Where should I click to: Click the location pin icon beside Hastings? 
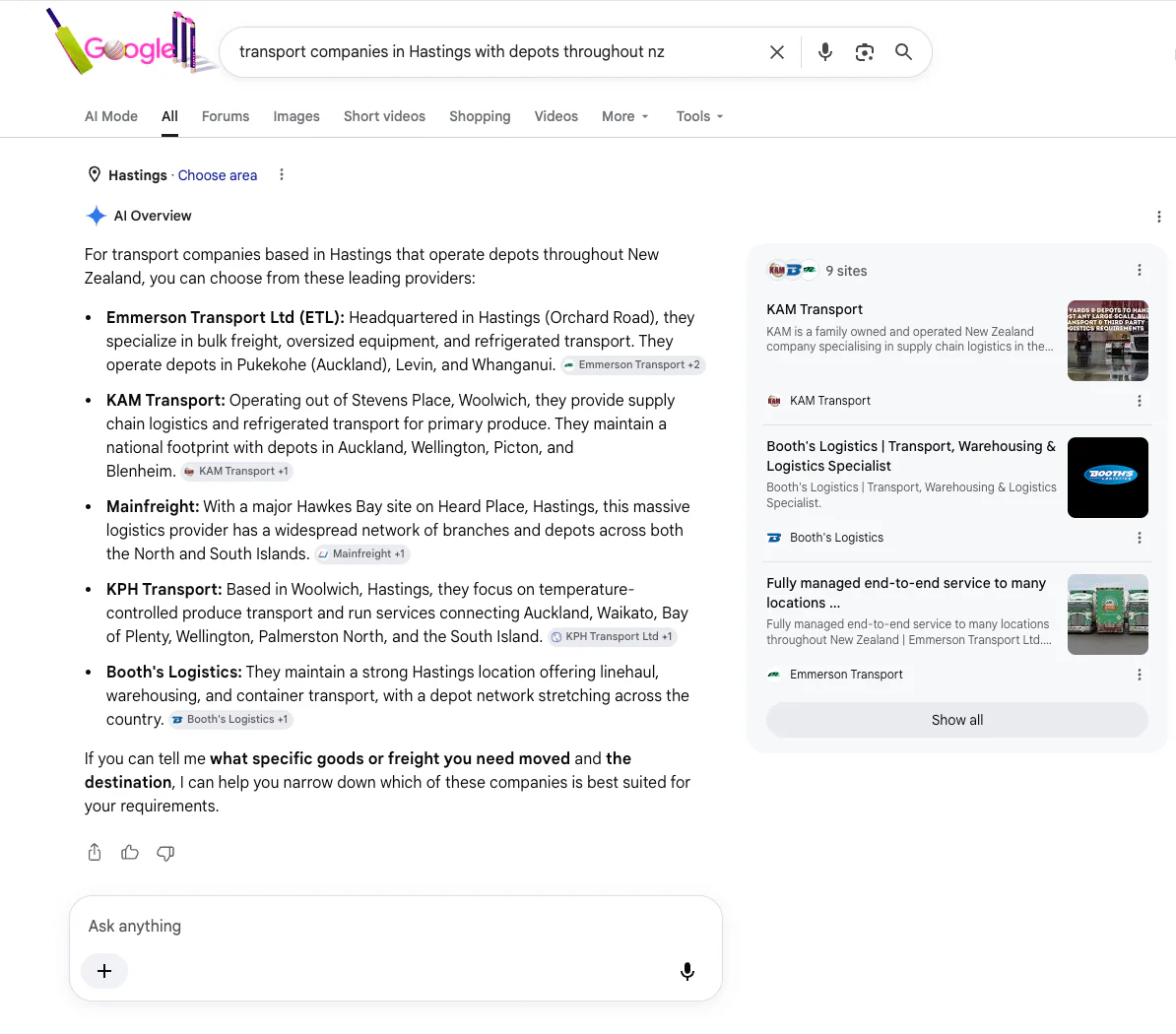(95, 174)
